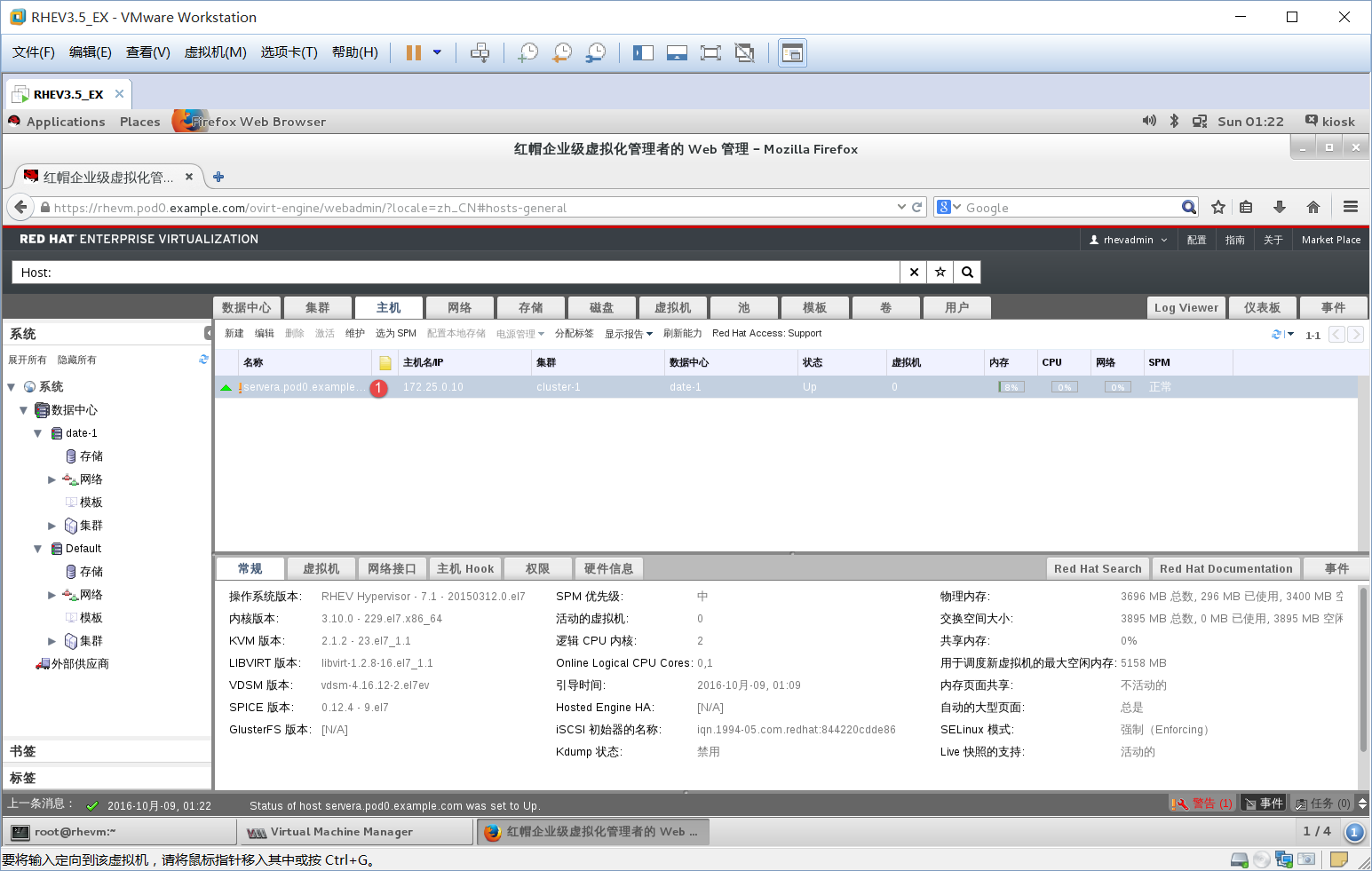1372x871 pixels.
Task: Collapse the date-1 tree node
Action: coord(38,433)
